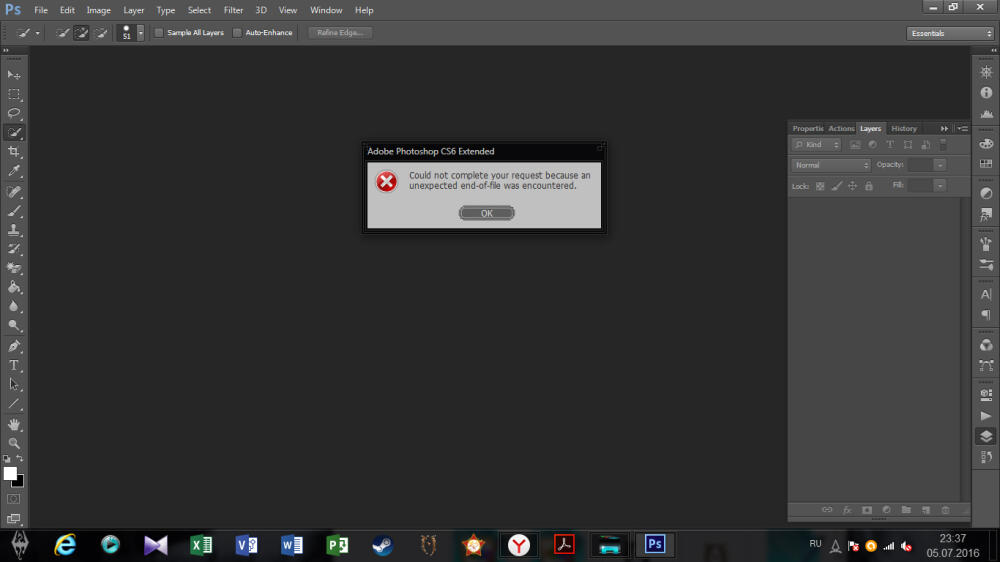Open the Window menu

point(326,10)
